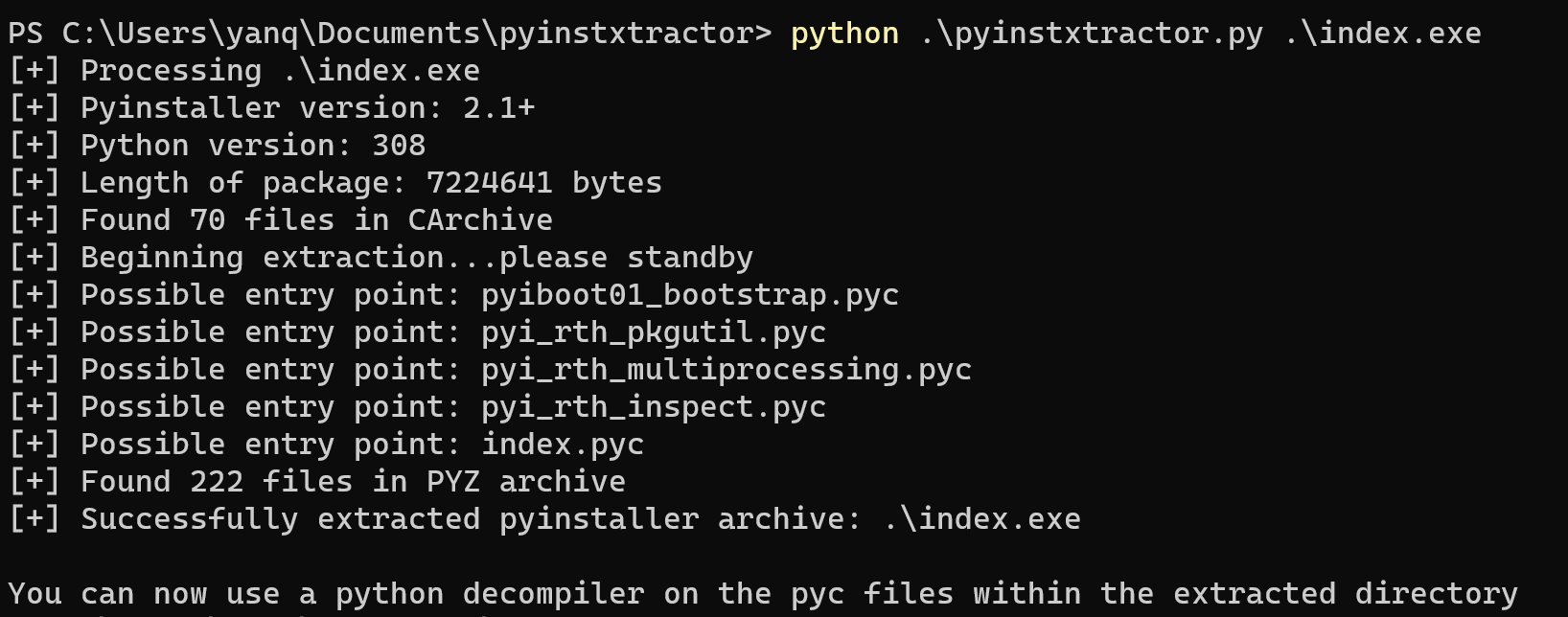Click the 'PS' prompt prefix
The image size is (1568, 617).
(26, 34)
